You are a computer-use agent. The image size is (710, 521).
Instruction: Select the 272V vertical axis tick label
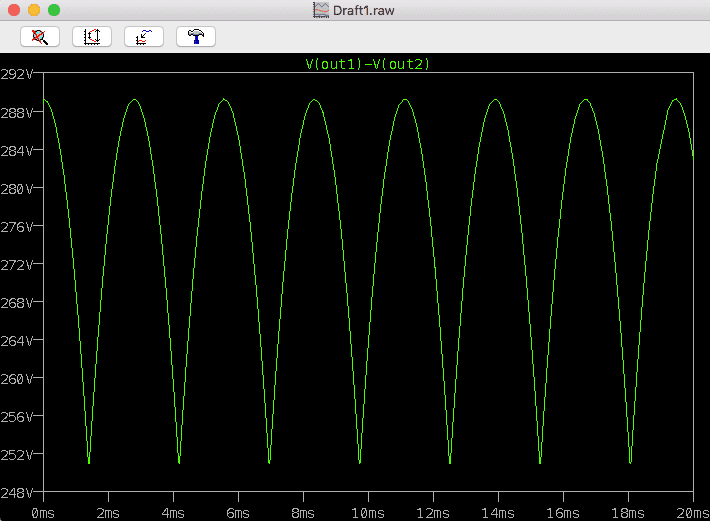coord(18,264)
